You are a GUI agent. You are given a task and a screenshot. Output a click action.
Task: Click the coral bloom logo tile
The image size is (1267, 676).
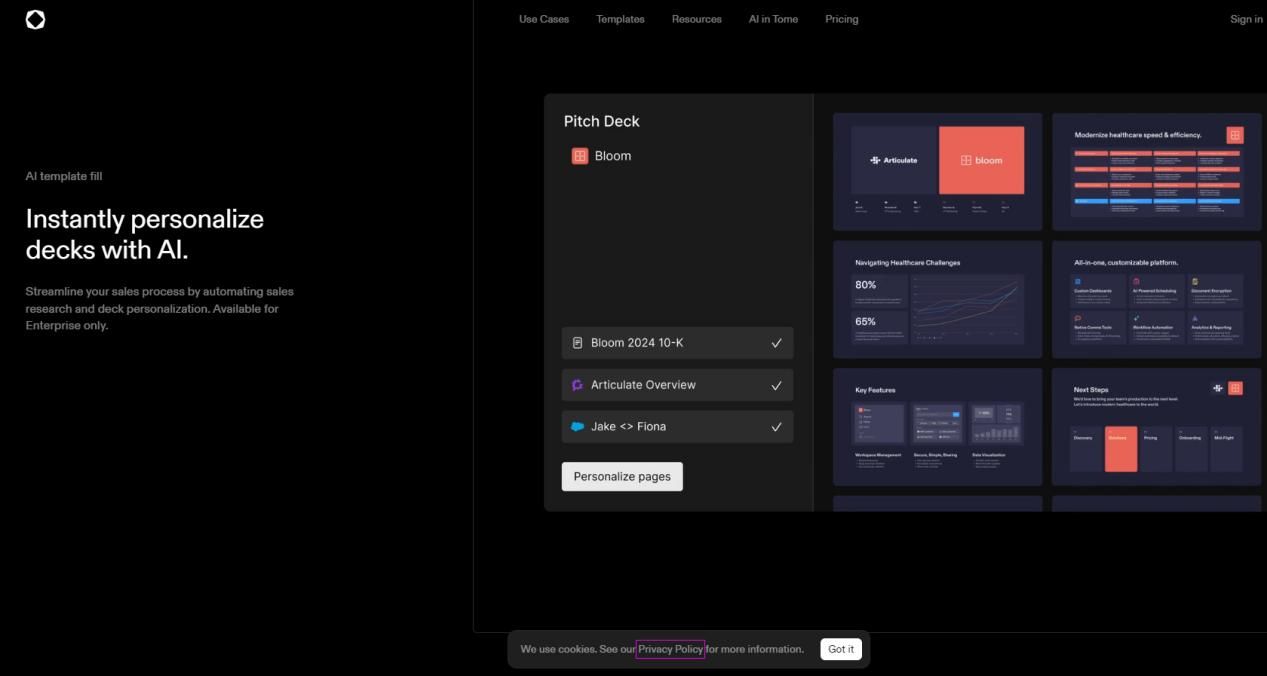(981, 160)
